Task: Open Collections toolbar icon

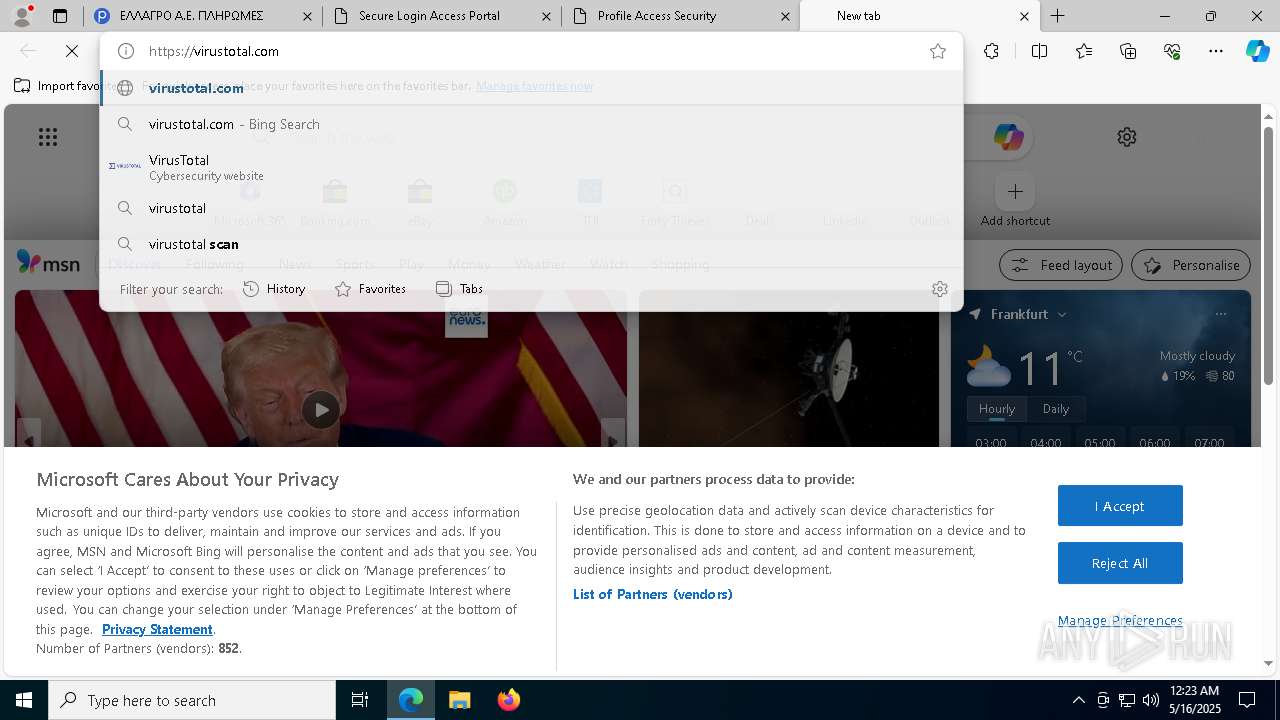Action: 1128,51
